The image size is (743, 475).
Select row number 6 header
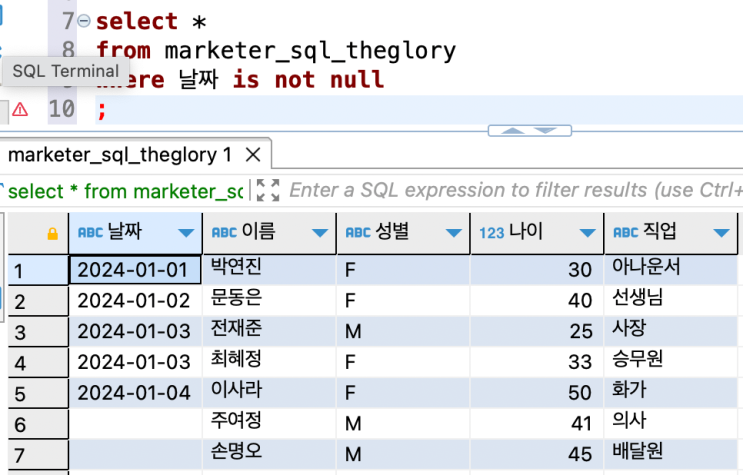[x=38, y=424]
